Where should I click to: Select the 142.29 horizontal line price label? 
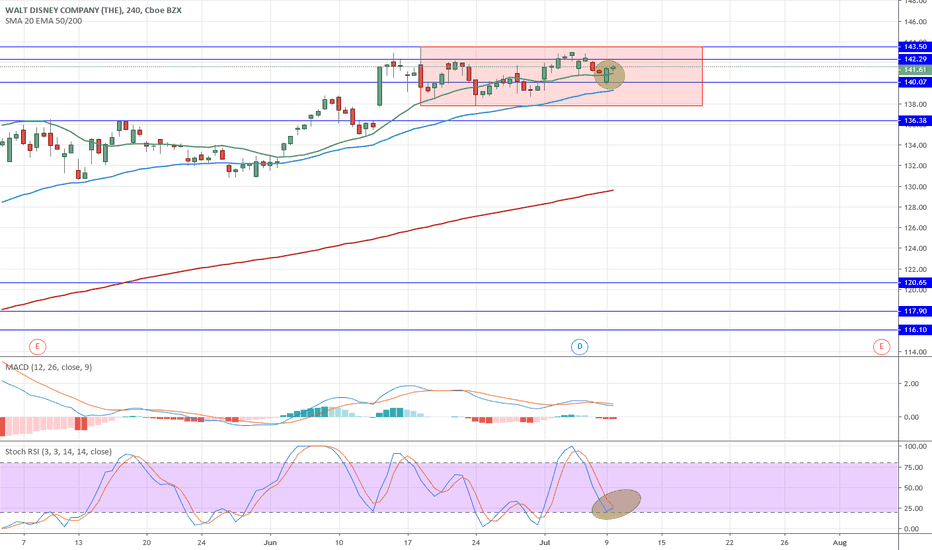click(x=915, y=59)
